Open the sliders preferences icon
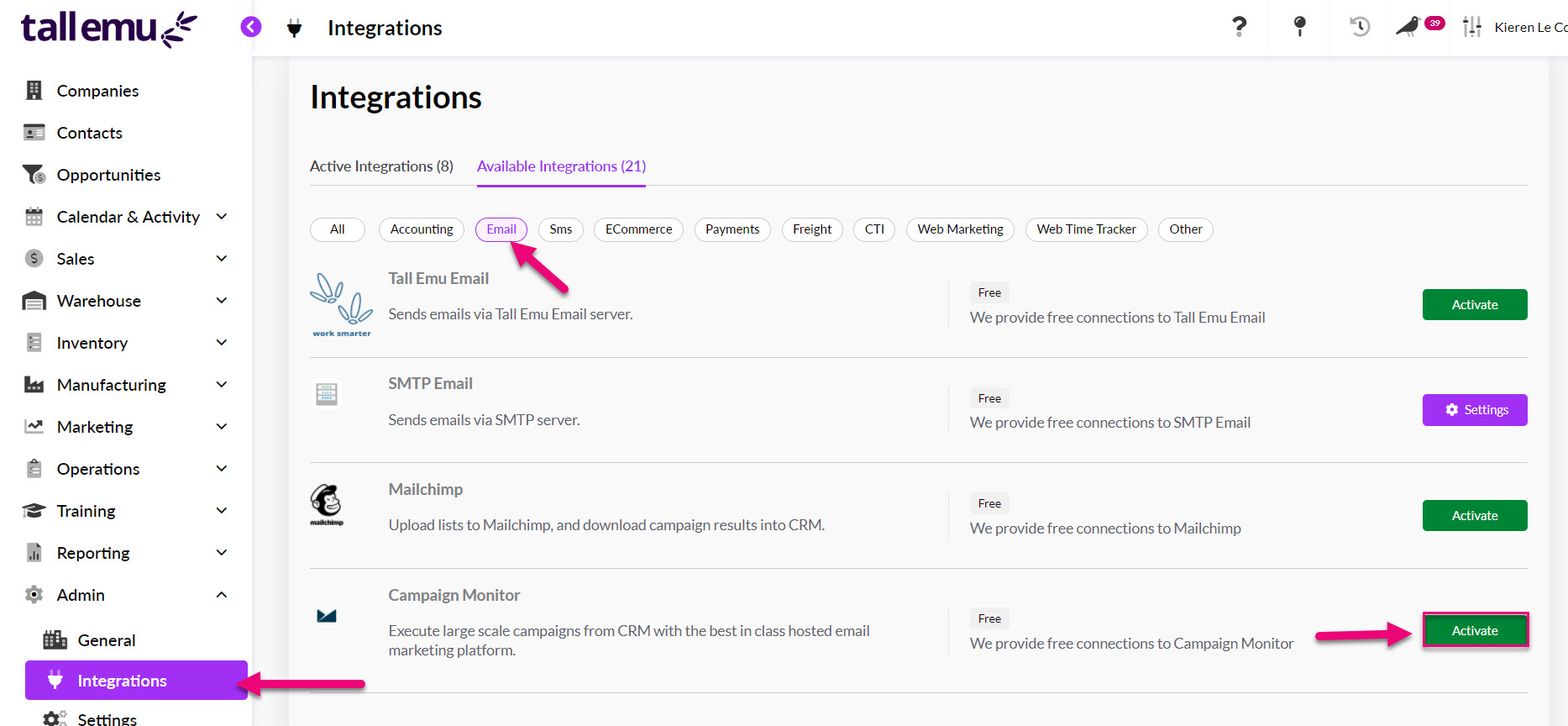Screen dimensions: 1568x726 pyautogui.click(x=1471, y=27)
